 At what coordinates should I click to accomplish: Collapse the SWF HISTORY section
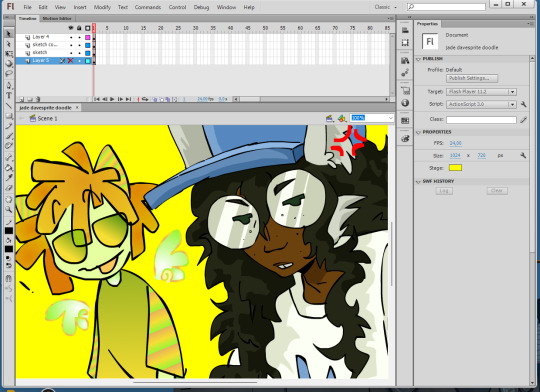(x=418, y=182)
